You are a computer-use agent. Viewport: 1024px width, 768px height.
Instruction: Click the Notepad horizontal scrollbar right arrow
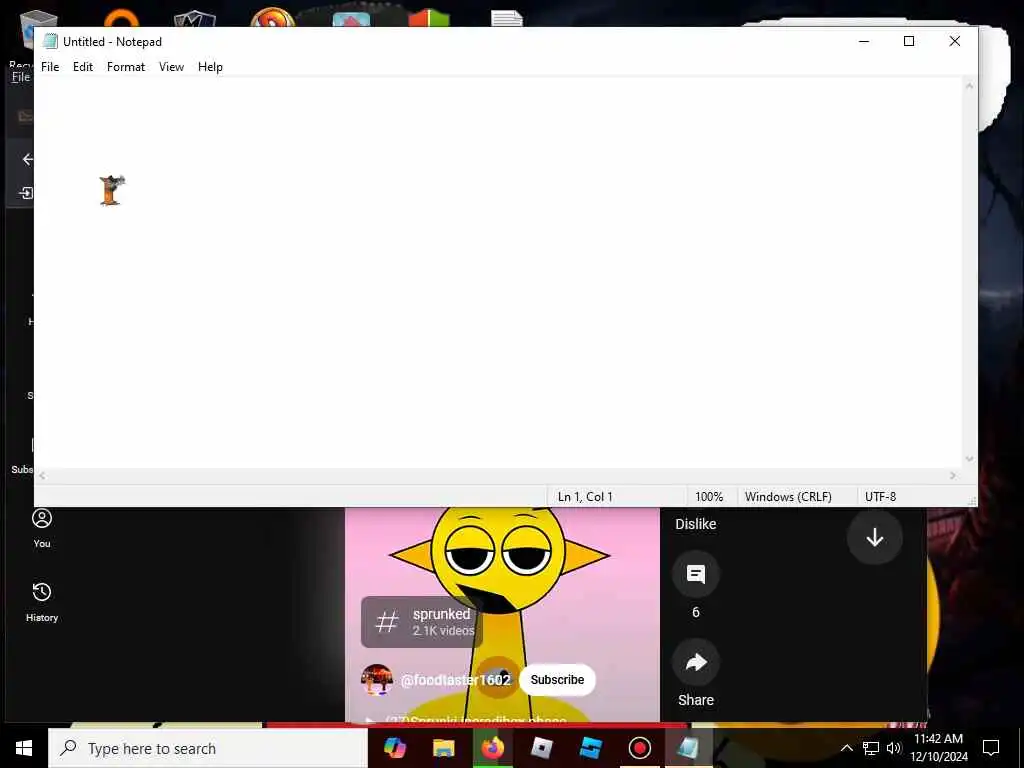953,476
